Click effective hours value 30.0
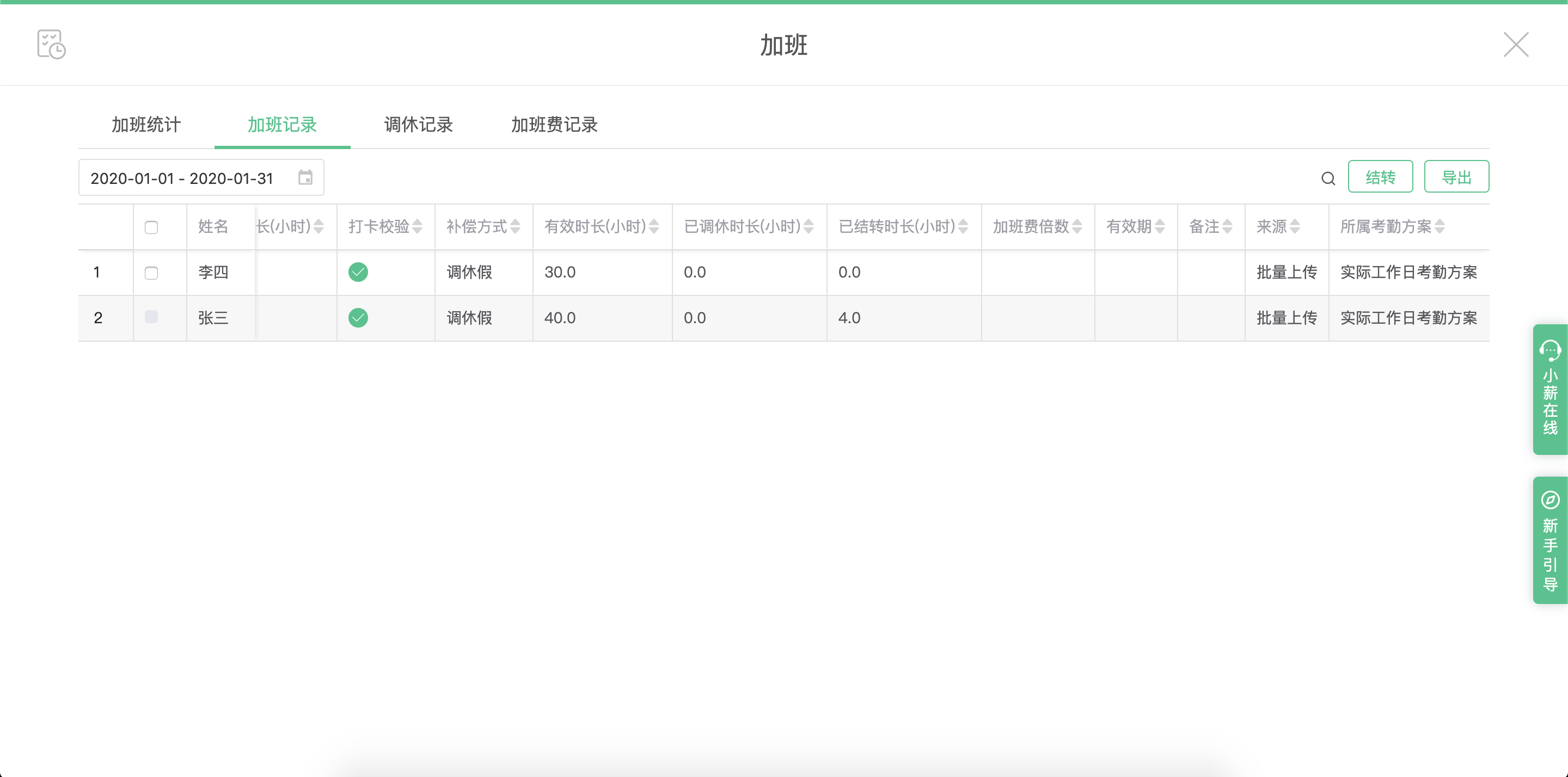This screenshot has width=1568, height=777. pyautogui.click(x=560, y=272)
